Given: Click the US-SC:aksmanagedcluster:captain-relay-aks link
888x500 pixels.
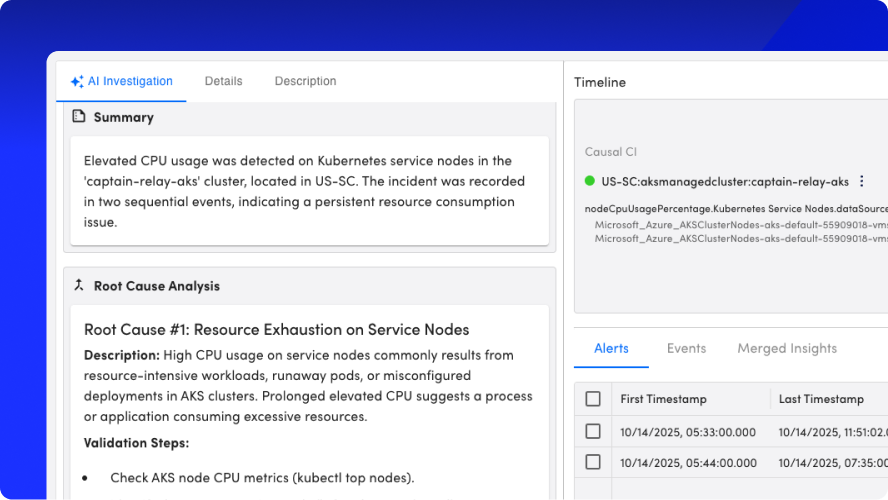Looking at the screenshot, I should (724, 182).
